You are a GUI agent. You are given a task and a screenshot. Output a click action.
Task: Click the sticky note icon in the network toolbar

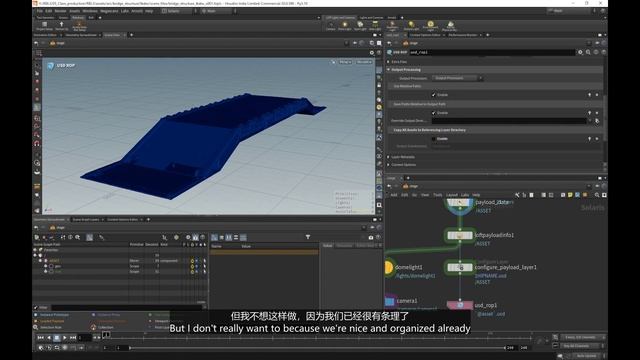(x=570, y=195)
